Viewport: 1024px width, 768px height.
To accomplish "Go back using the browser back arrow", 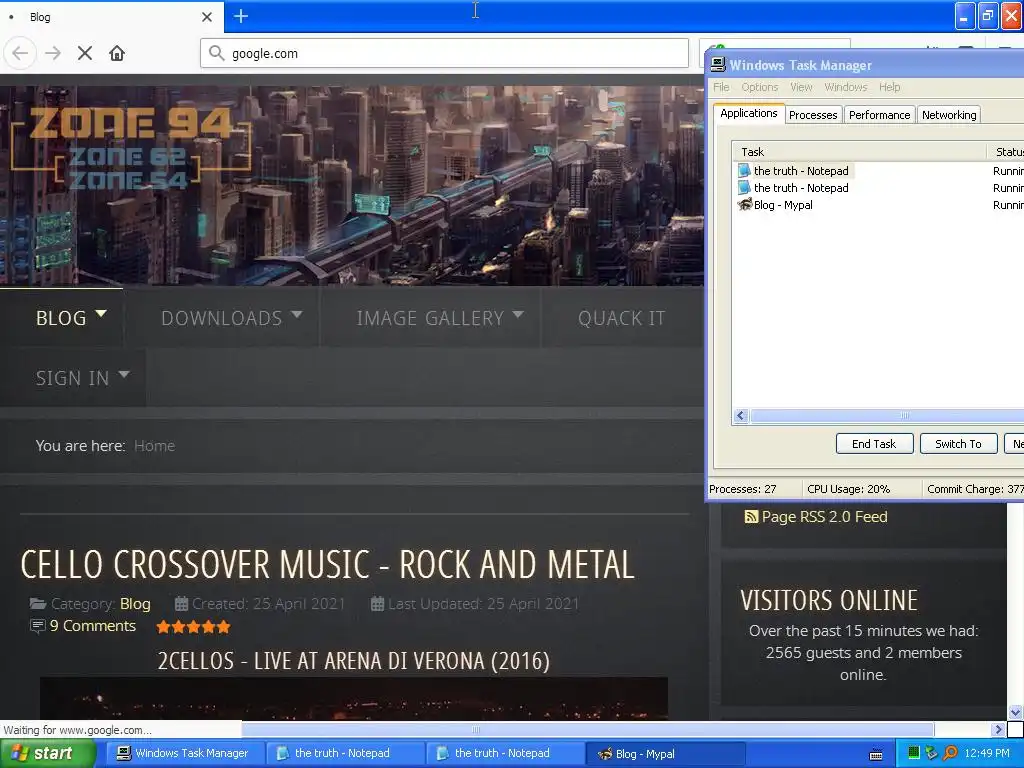I will 20,53.
